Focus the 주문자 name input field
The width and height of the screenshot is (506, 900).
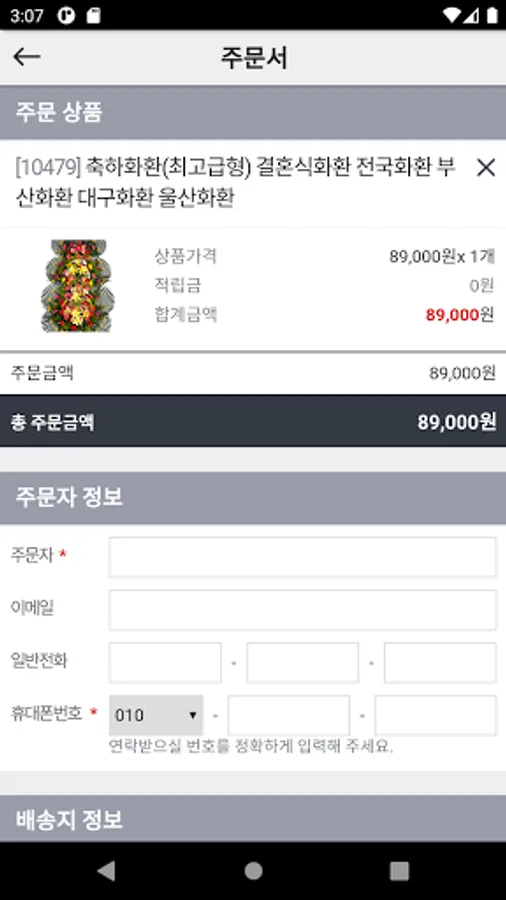pos(302,557)
